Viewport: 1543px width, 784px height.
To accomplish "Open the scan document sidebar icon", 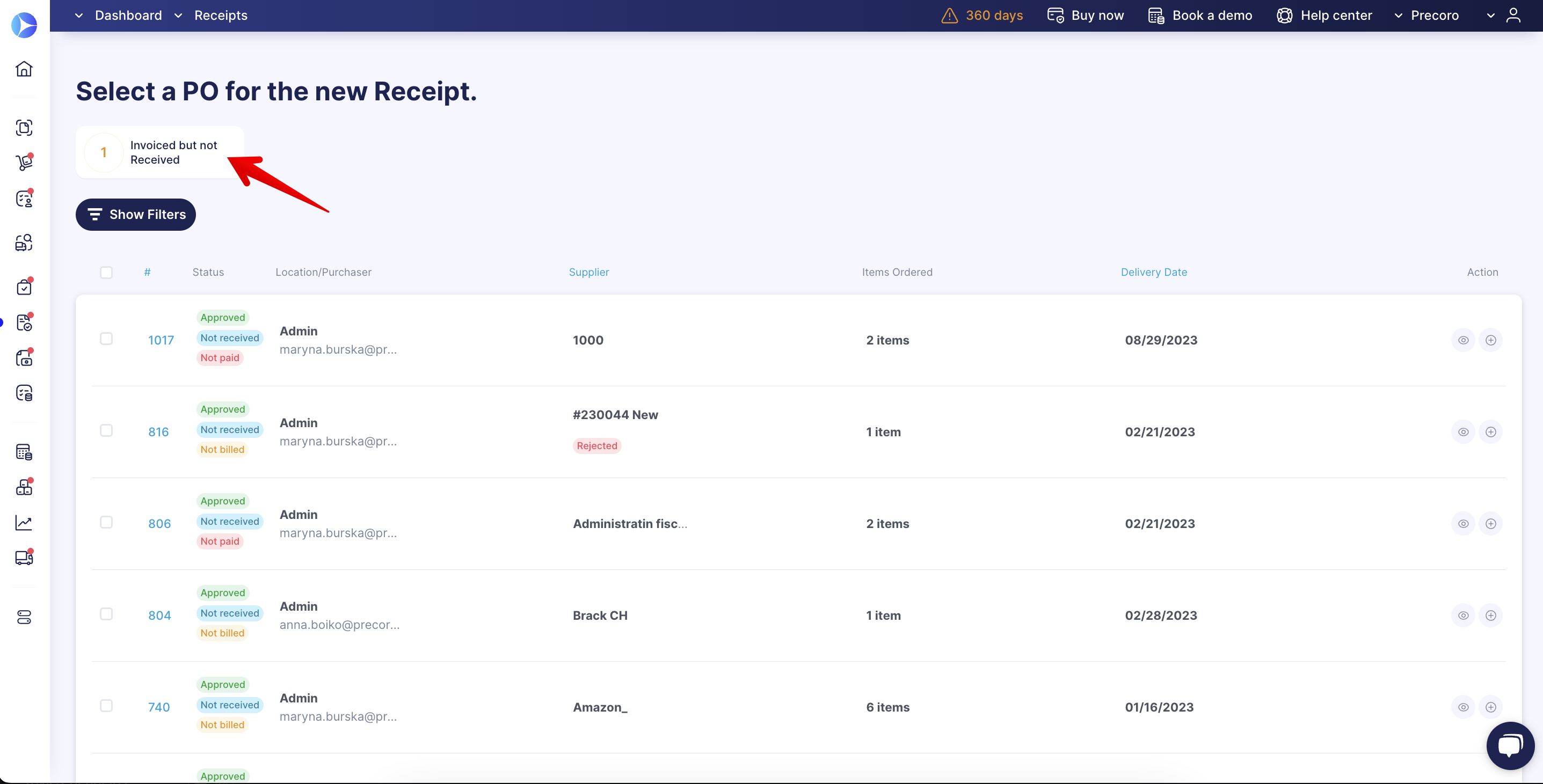I will tap(24, 128).
